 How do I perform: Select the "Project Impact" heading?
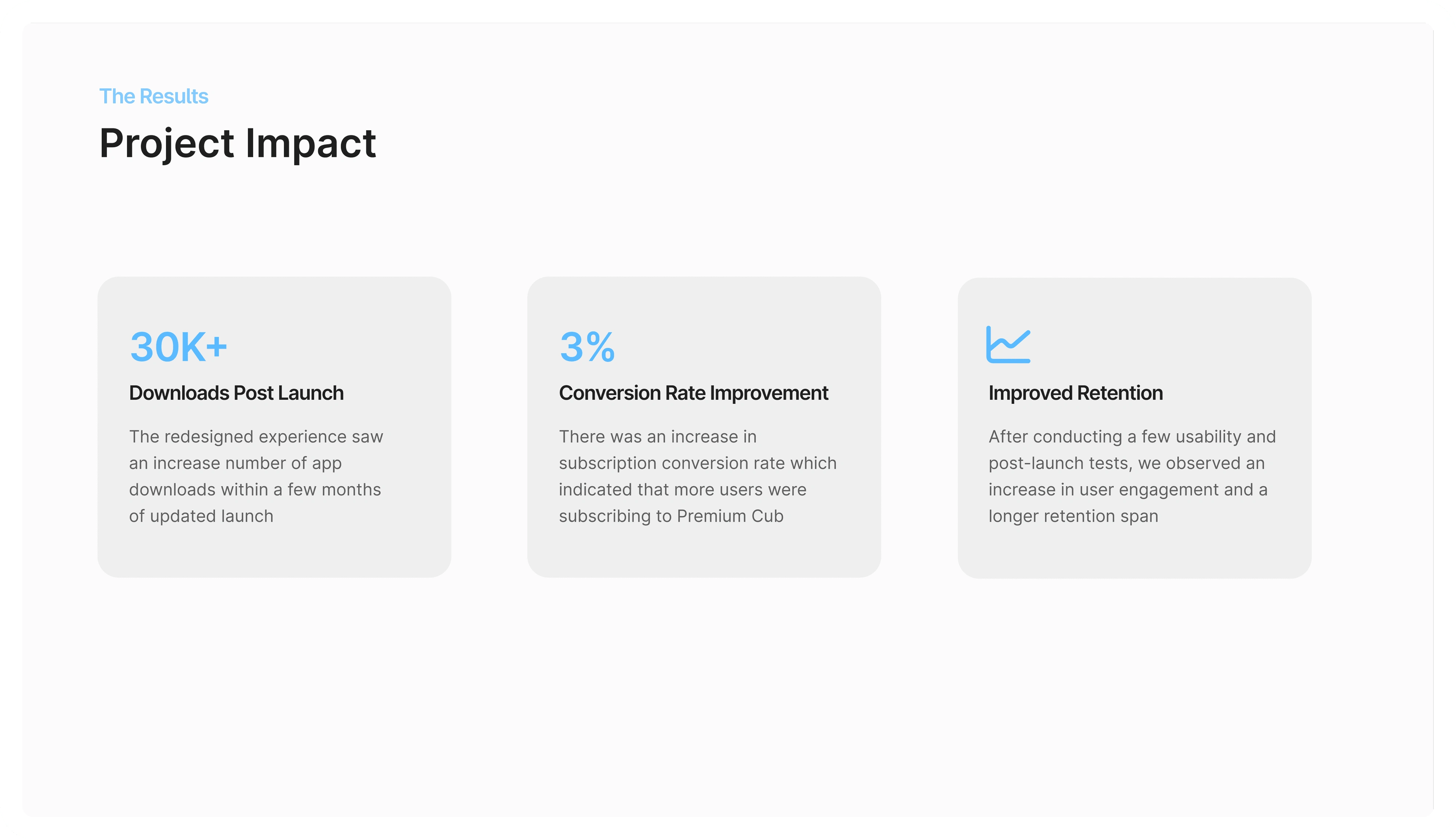(x=237, y=143)
